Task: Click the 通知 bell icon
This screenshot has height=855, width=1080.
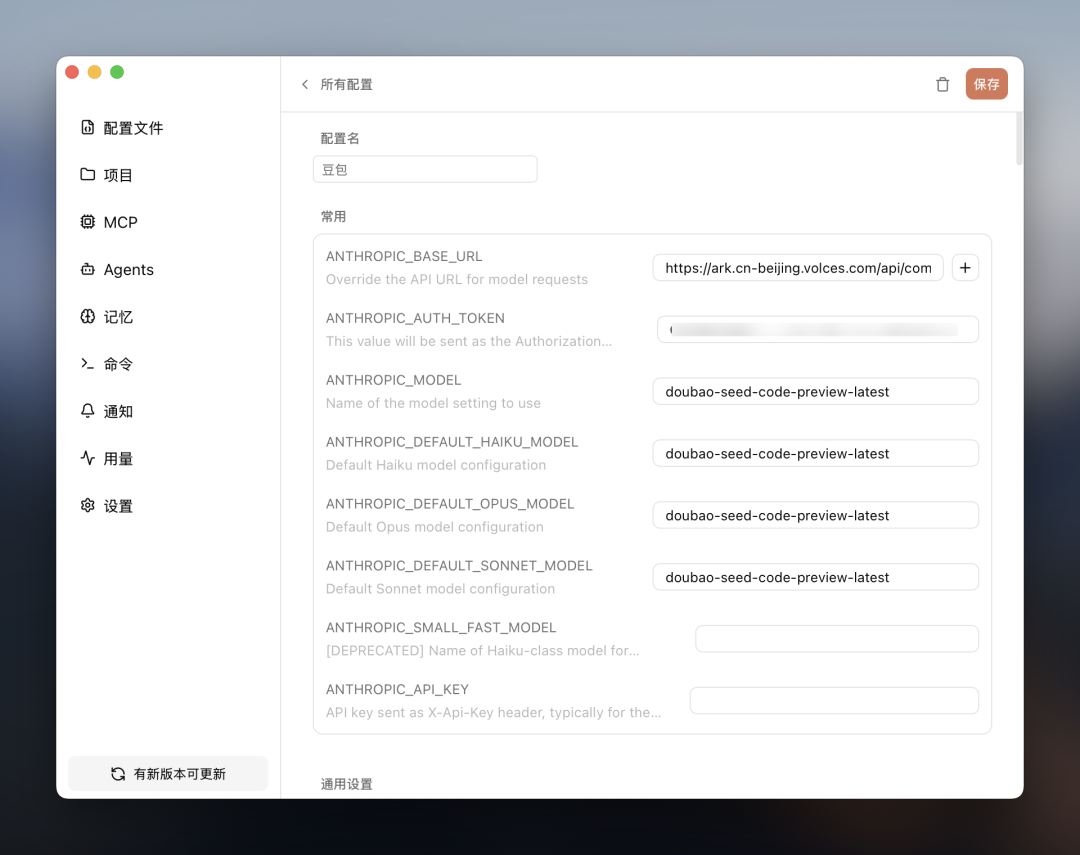Action: pyautogui.click(x=88, y=411)
